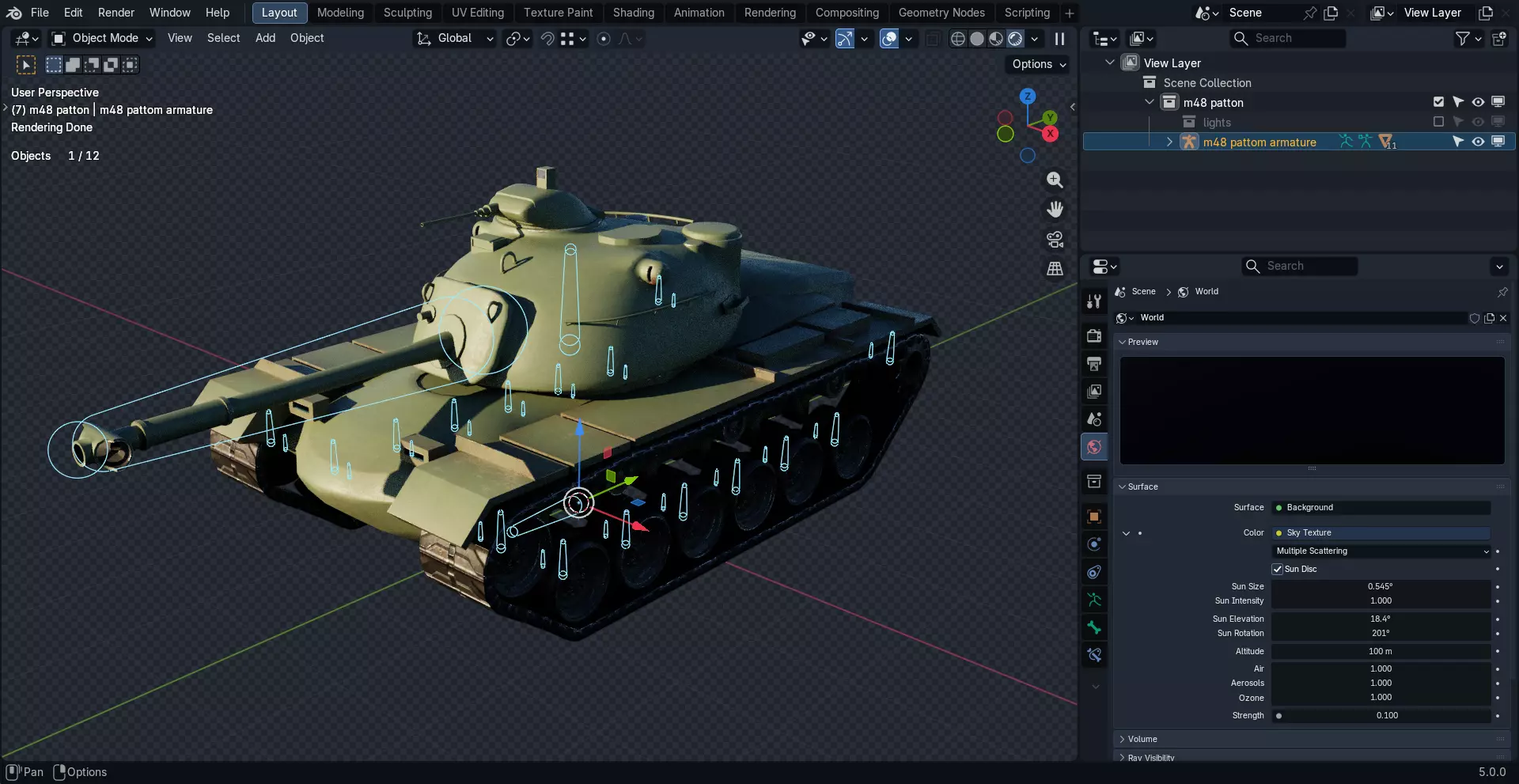
Task: Open the Multiple Scattering sky type dropdown
Action: (1382, 551)
